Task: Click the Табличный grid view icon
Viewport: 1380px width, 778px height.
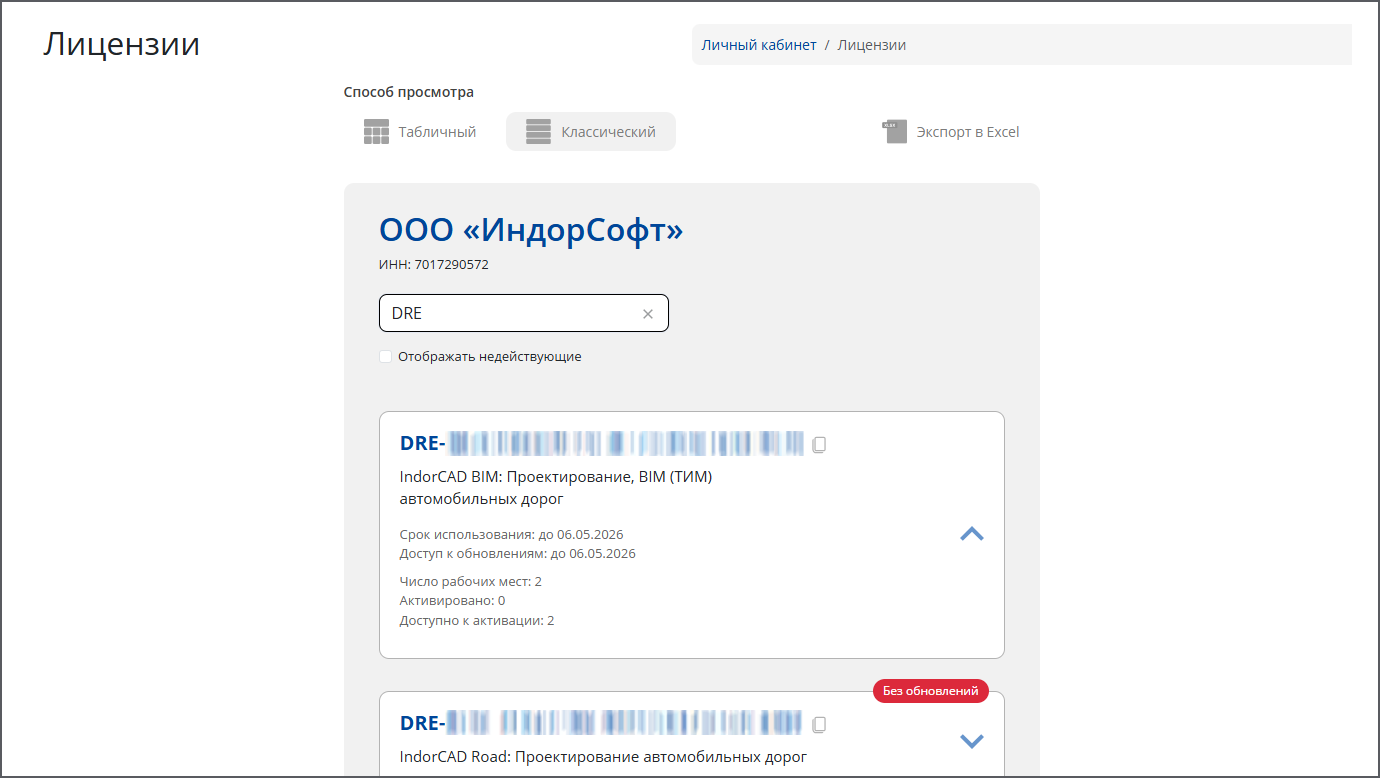Action: click(376, 132)
